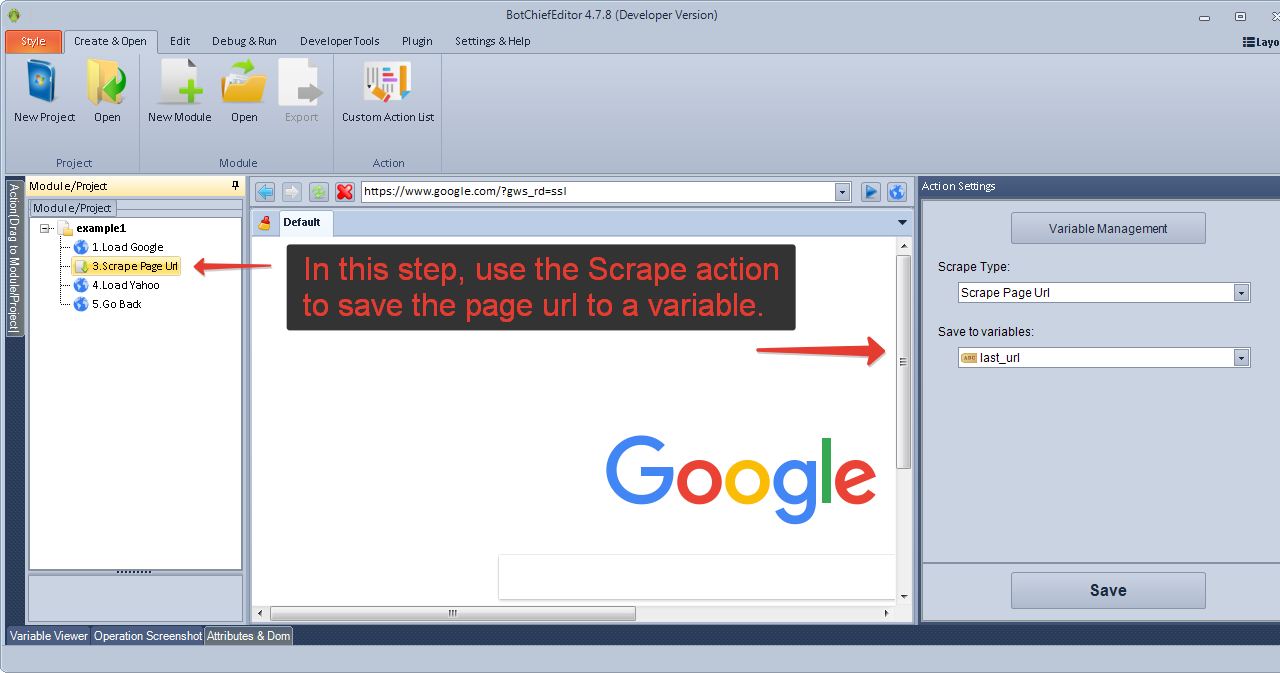
Task: Open the Save to variables dropdown
Action: 1241,358
